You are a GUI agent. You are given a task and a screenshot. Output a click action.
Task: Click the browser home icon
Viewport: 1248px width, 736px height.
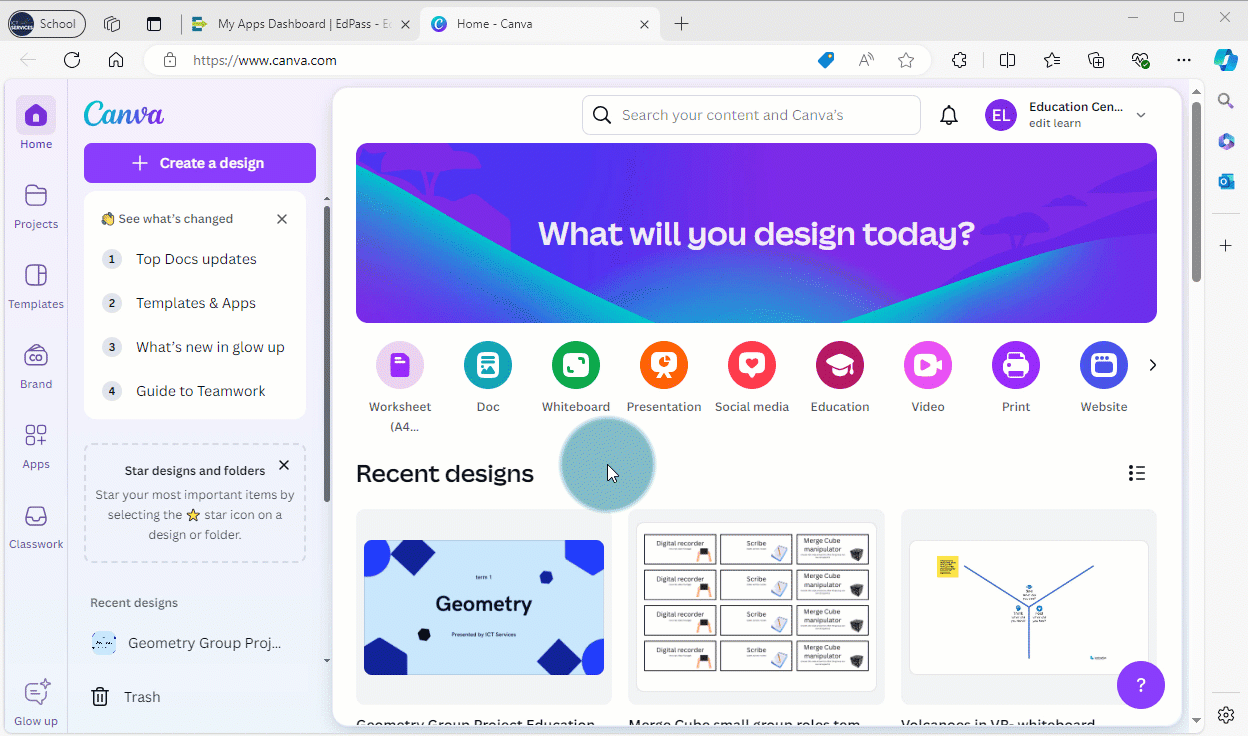pyautogui.click(x=116, y=60)
